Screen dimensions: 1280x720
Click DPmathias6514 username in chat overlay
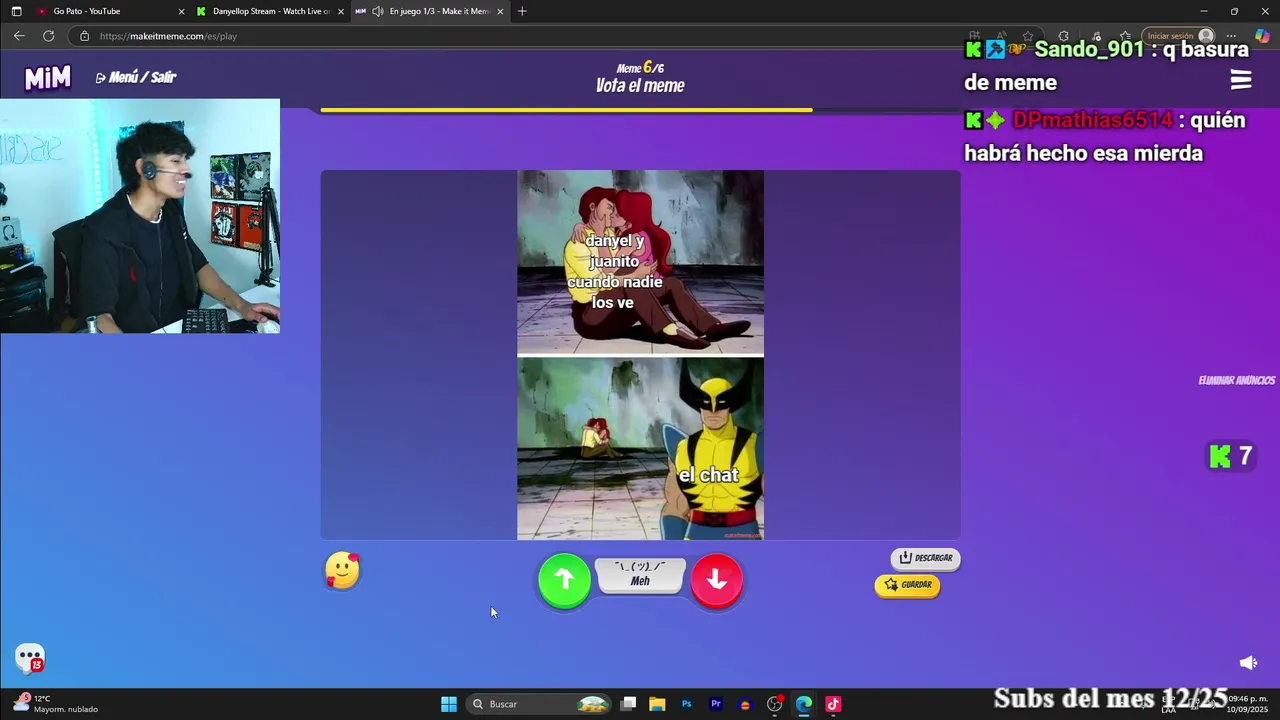[1092, 120]
